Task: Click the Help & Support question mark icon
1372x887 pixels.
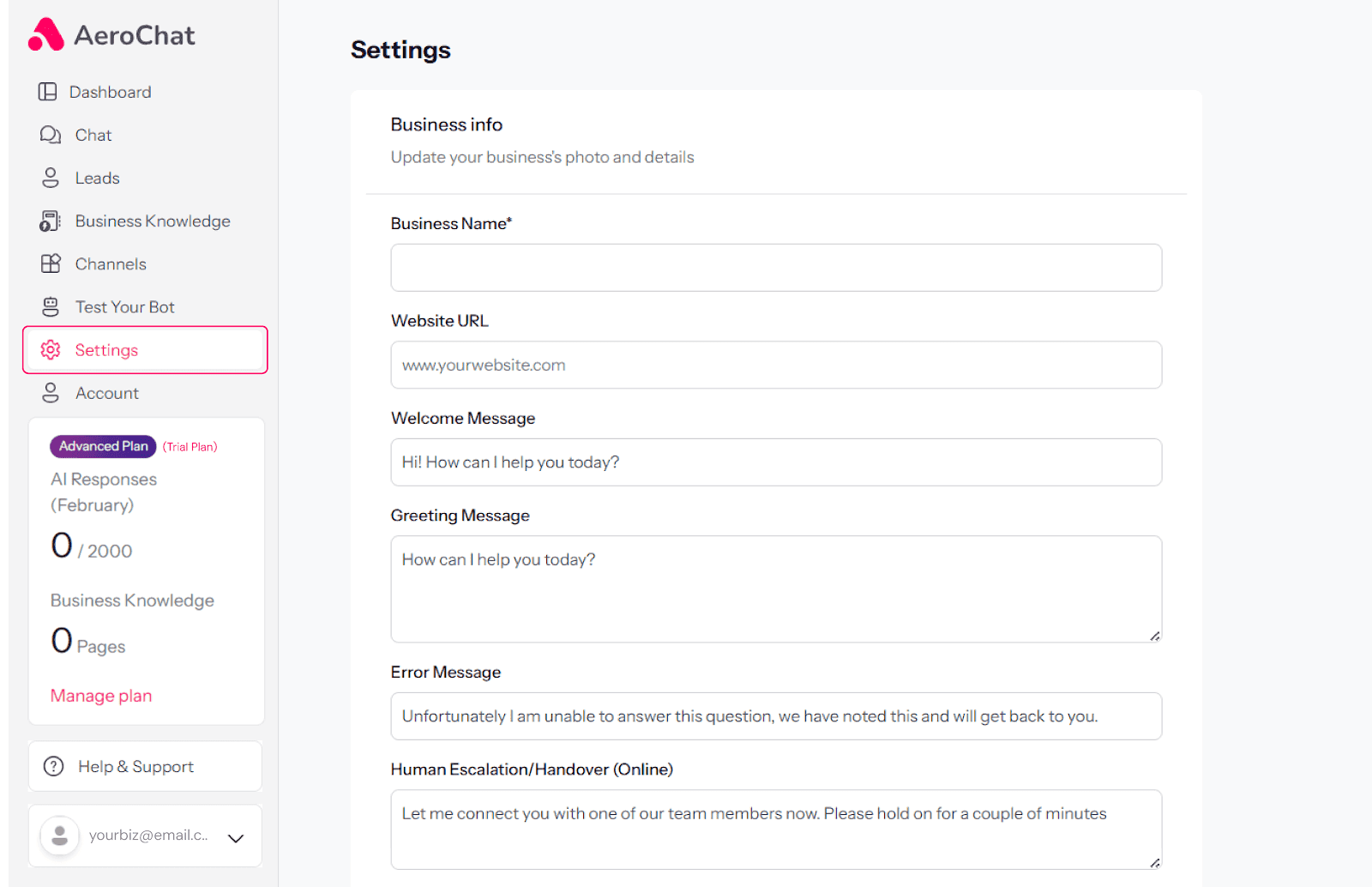Action: click(54, 766)
